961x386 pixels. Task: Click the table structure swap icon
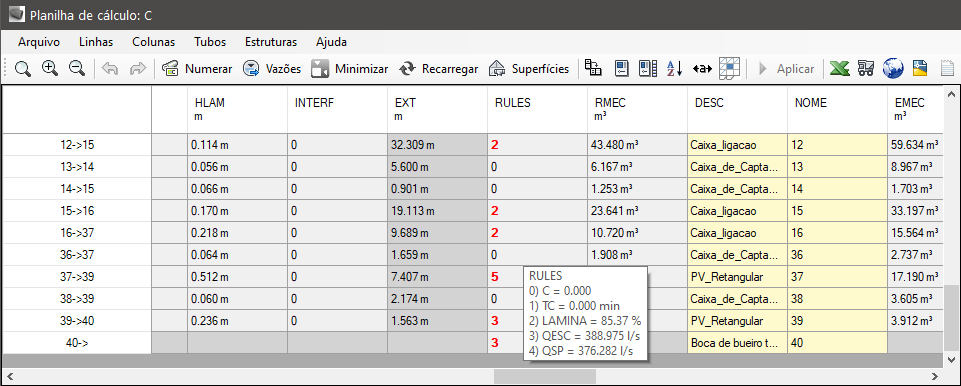pyautogui.click(x=593, y=68)
